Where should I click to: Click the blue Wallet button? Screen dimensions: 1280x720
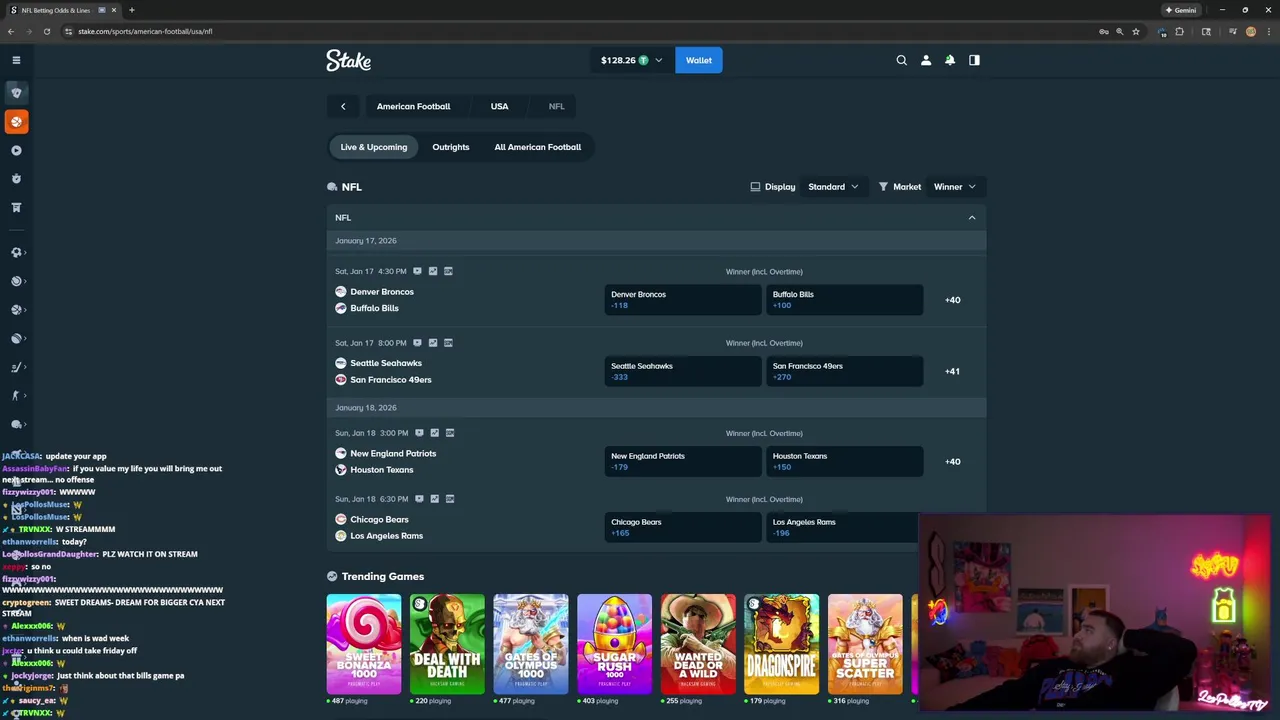point(698,60)
